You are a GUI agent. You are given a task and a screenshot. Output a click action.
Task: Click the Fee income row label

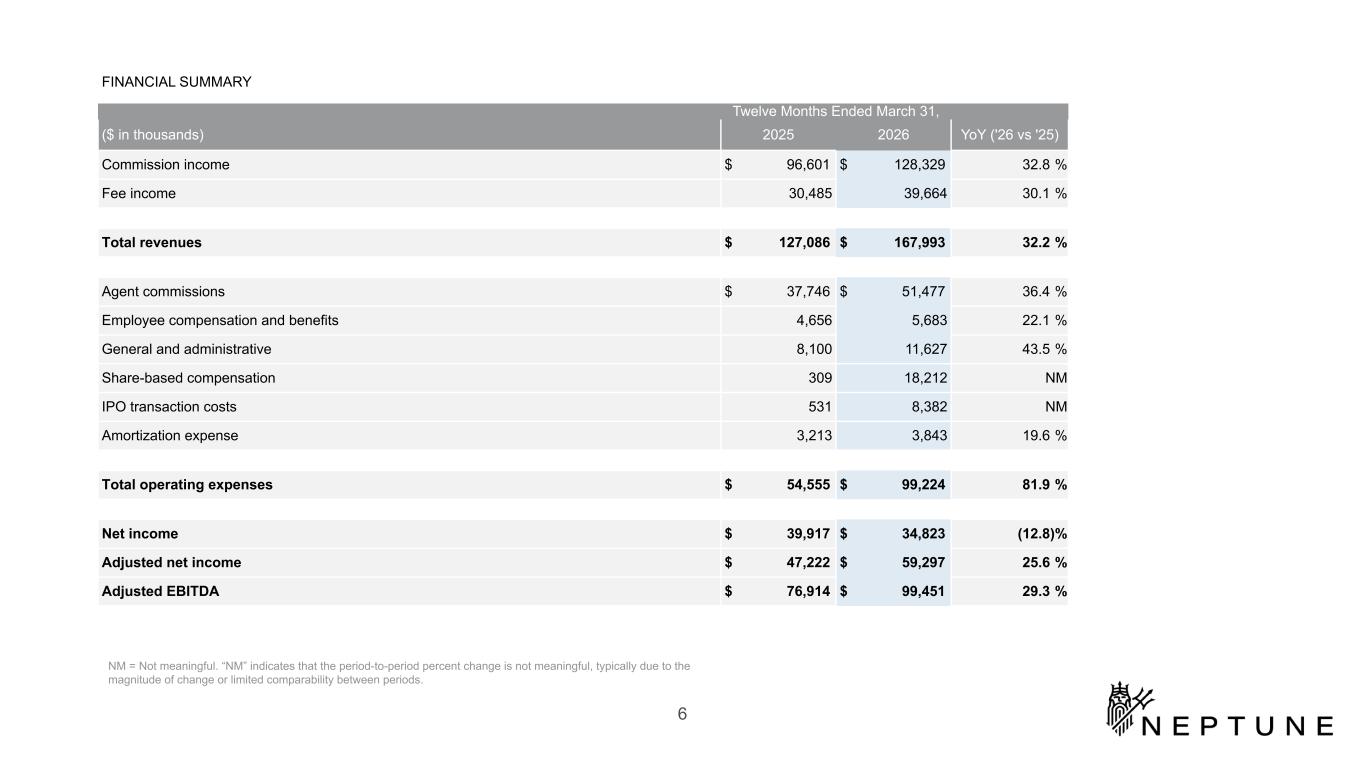pos(139,194)
